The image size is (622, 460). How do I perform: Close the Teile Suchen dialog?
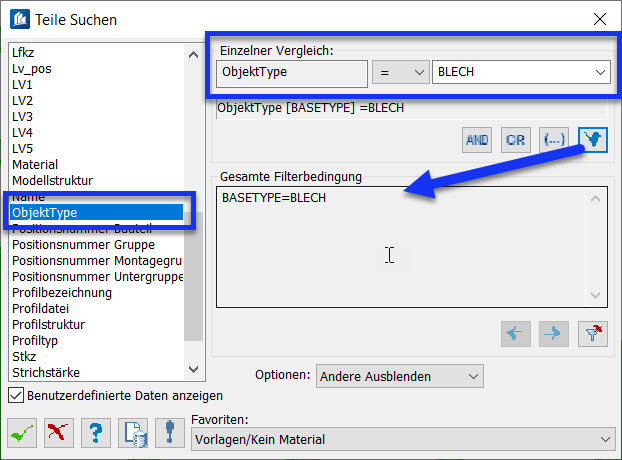click(x=600, y=19)
